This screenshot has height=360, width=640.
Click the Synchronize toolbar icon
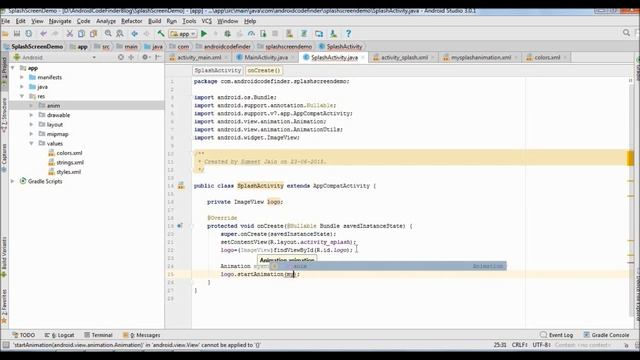(x=29, y=34)
